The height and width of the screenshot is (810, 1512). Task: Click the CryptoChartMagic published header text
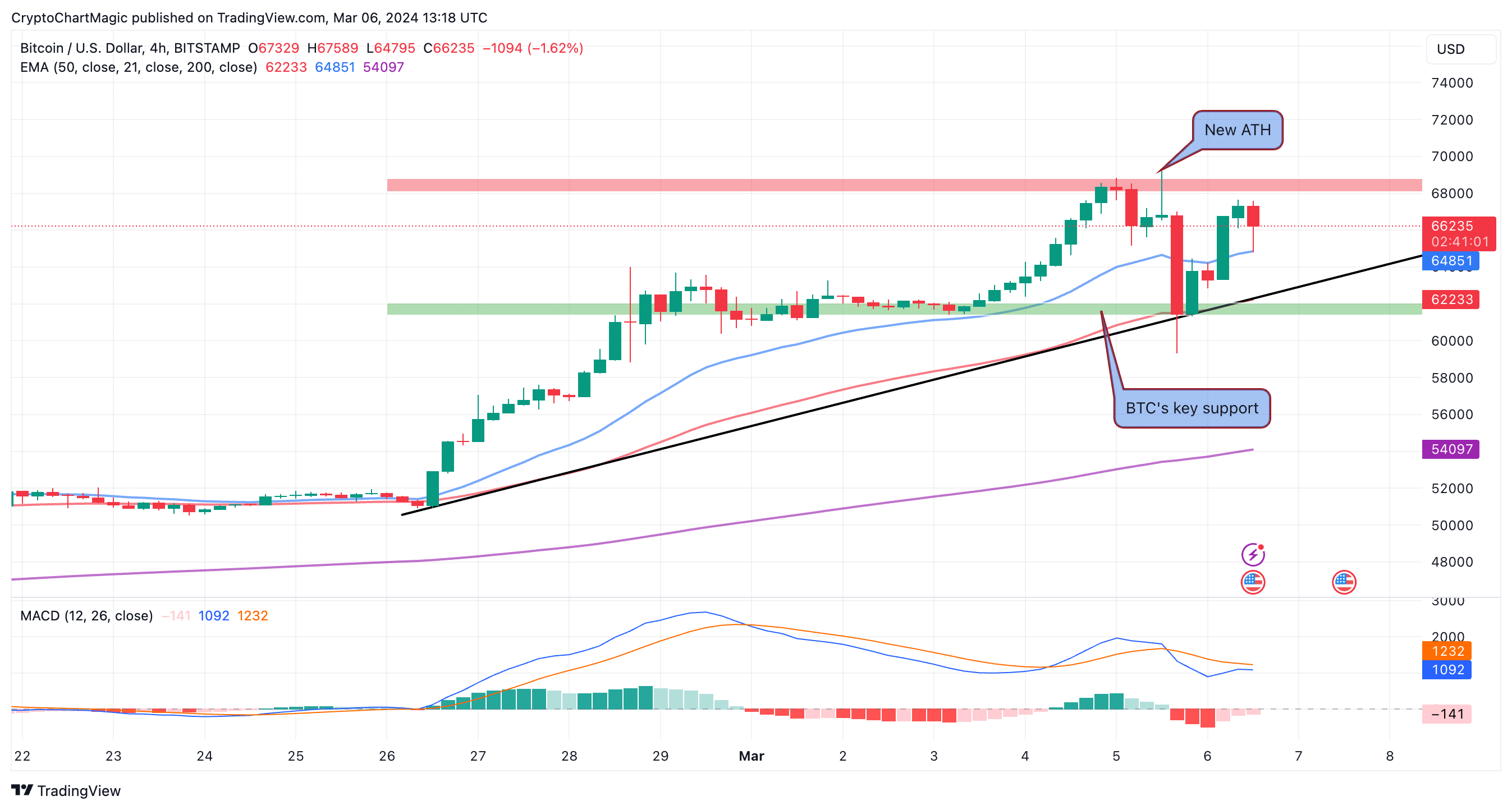coord(249,17)
